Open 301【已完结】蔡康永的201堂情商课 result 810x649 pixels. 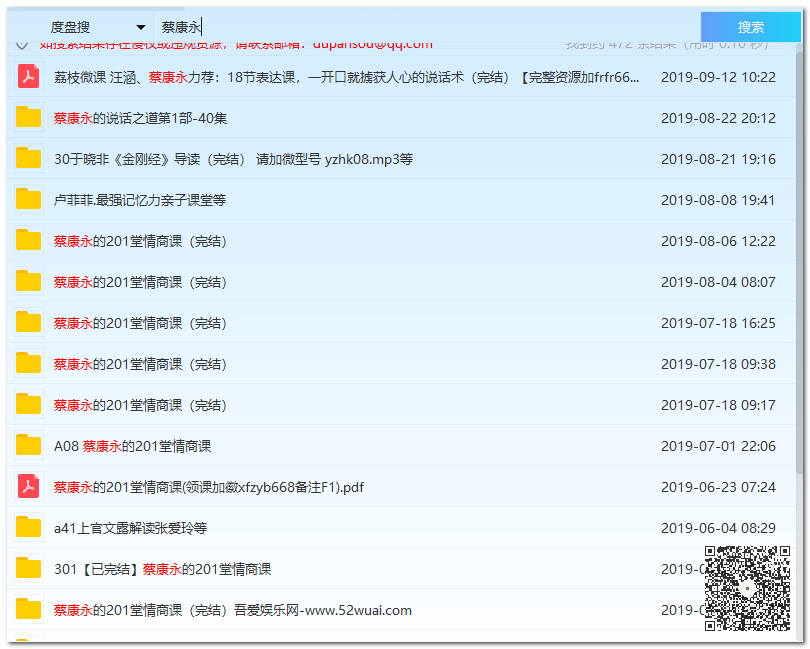(x=163, y=569)
